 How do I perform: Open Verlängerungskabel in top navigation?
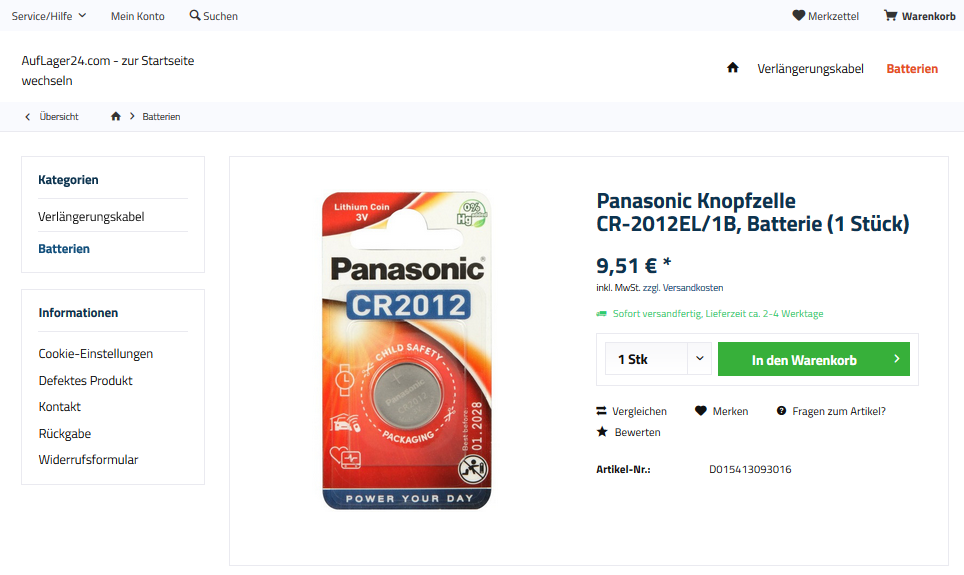[x=810, y=69]
